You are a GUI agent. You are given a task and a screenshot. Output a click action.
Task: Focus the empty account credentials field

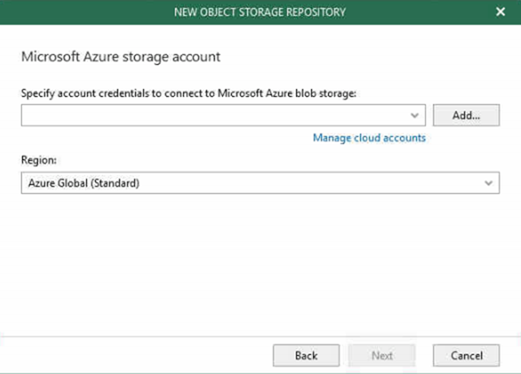click(223, 115)
